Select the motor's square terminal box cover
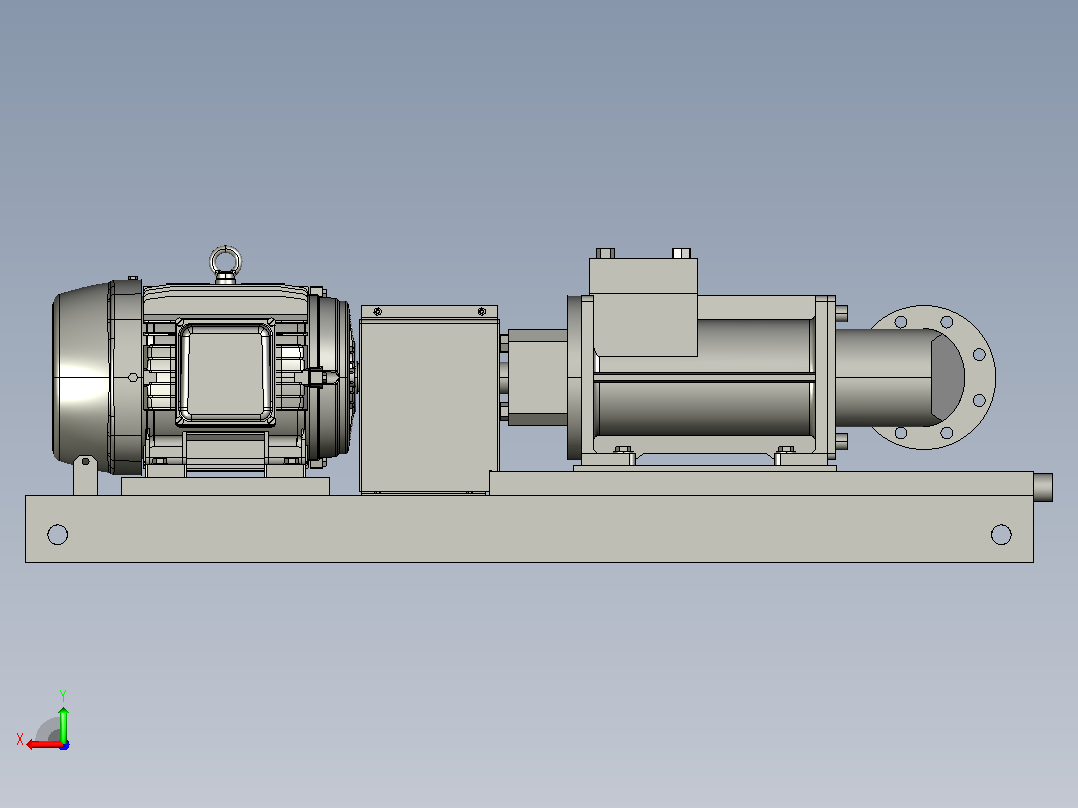Viewport: 1078px width, 808px height. pos(226,372)
